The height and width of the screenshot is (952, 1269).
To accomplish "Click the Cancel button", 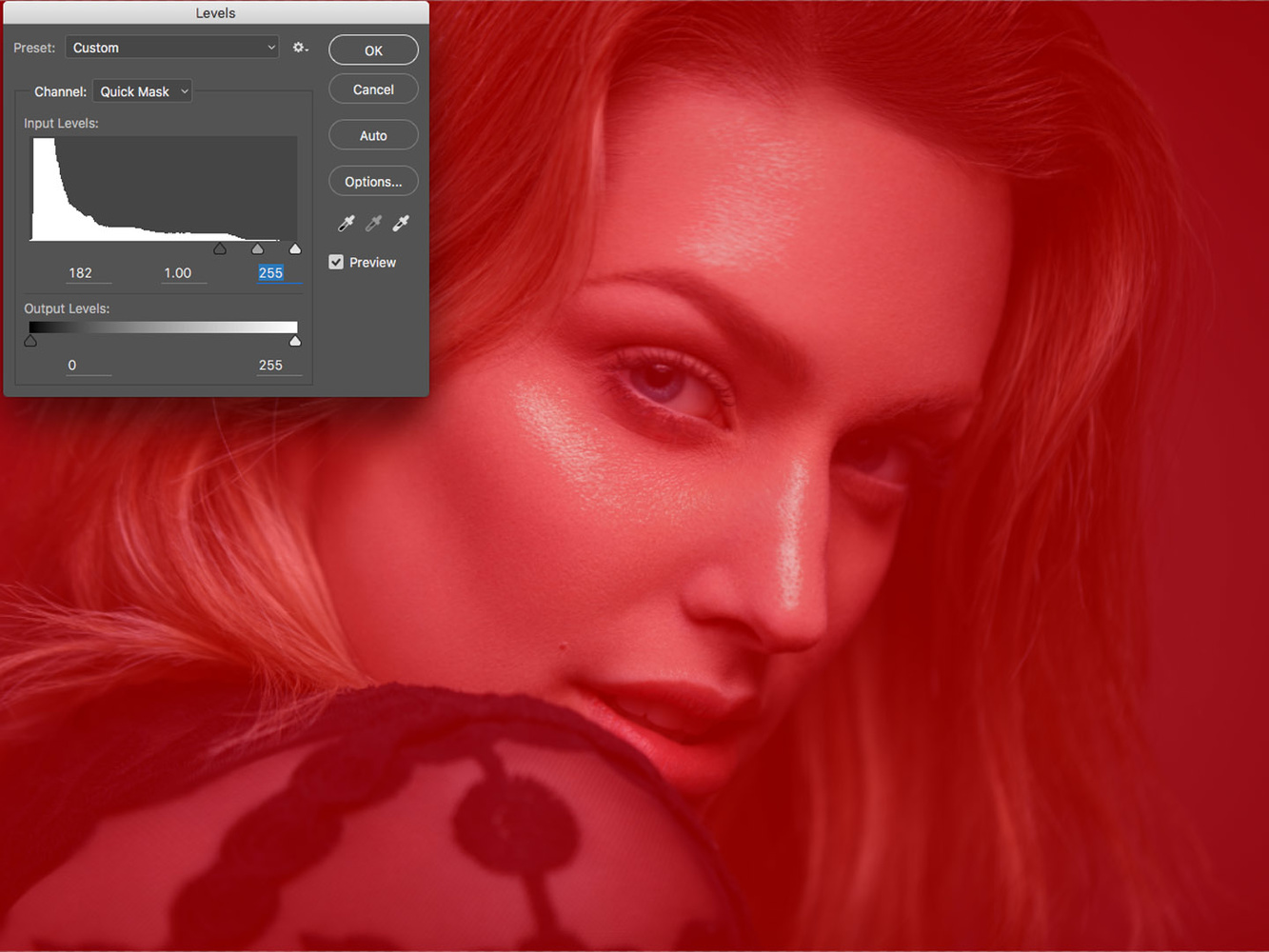I will 373,89.
